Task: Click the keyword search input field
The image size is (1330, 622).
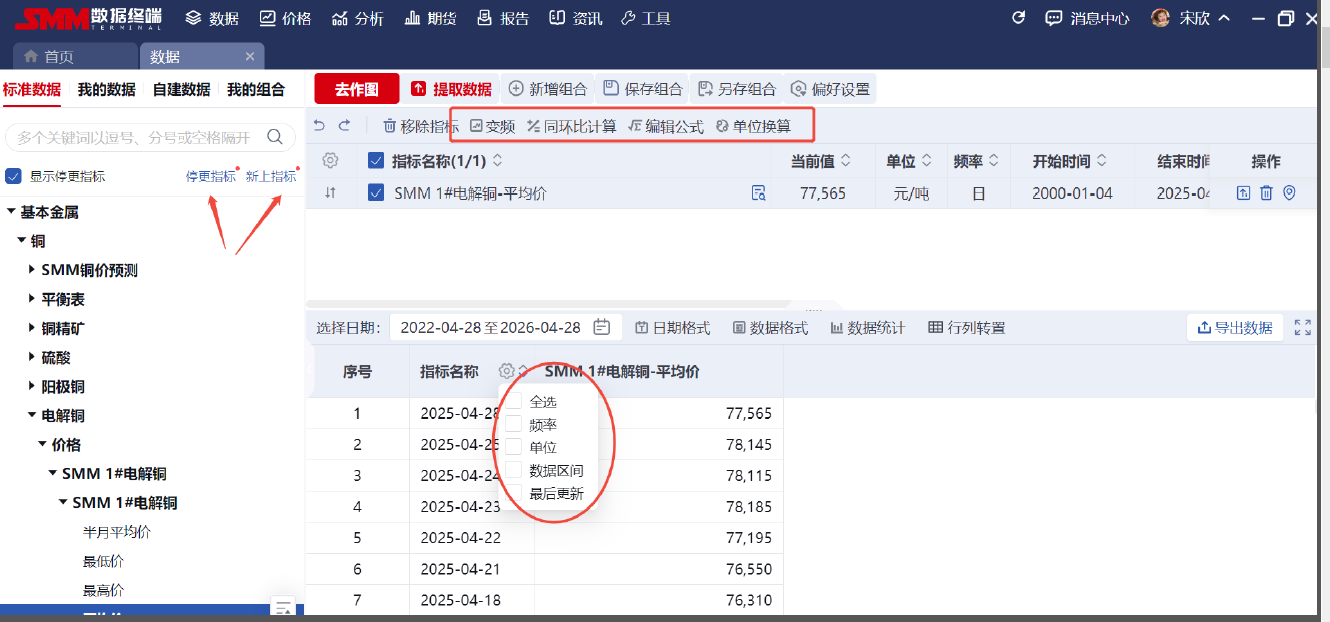Action: (150, 137)
